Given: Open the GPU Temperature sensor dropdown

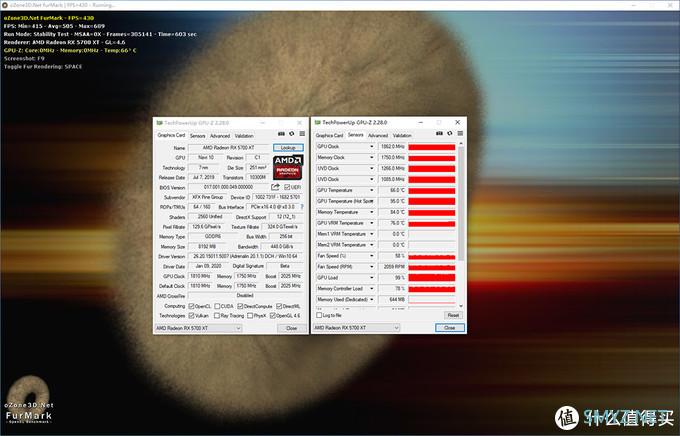Looking at the screenshot, I should coord(372,190).
